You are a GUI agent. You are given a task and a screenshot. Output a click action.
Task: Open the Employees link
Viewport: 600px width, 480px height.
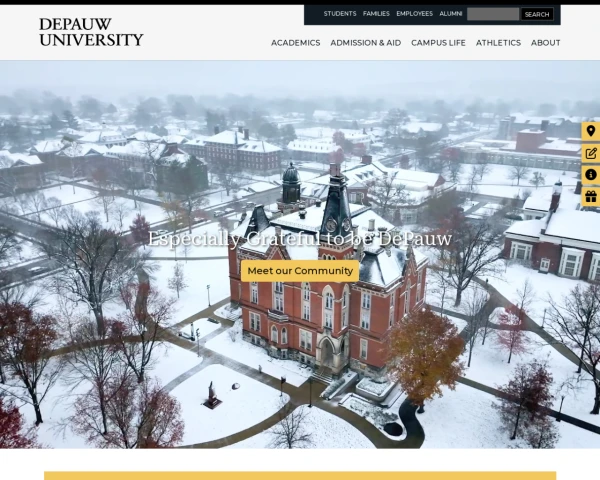coord(414,14)
